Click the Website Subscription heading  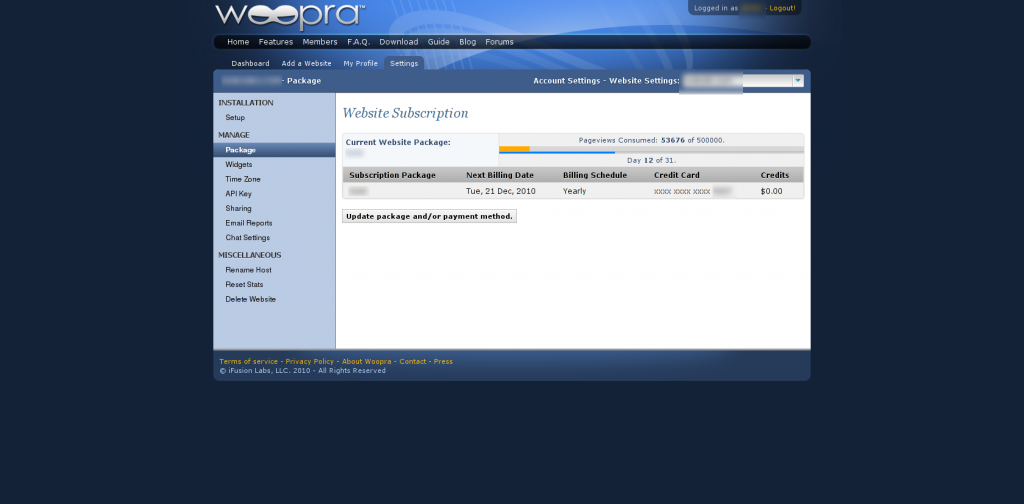pyautogui.click(x=405, y=114)
